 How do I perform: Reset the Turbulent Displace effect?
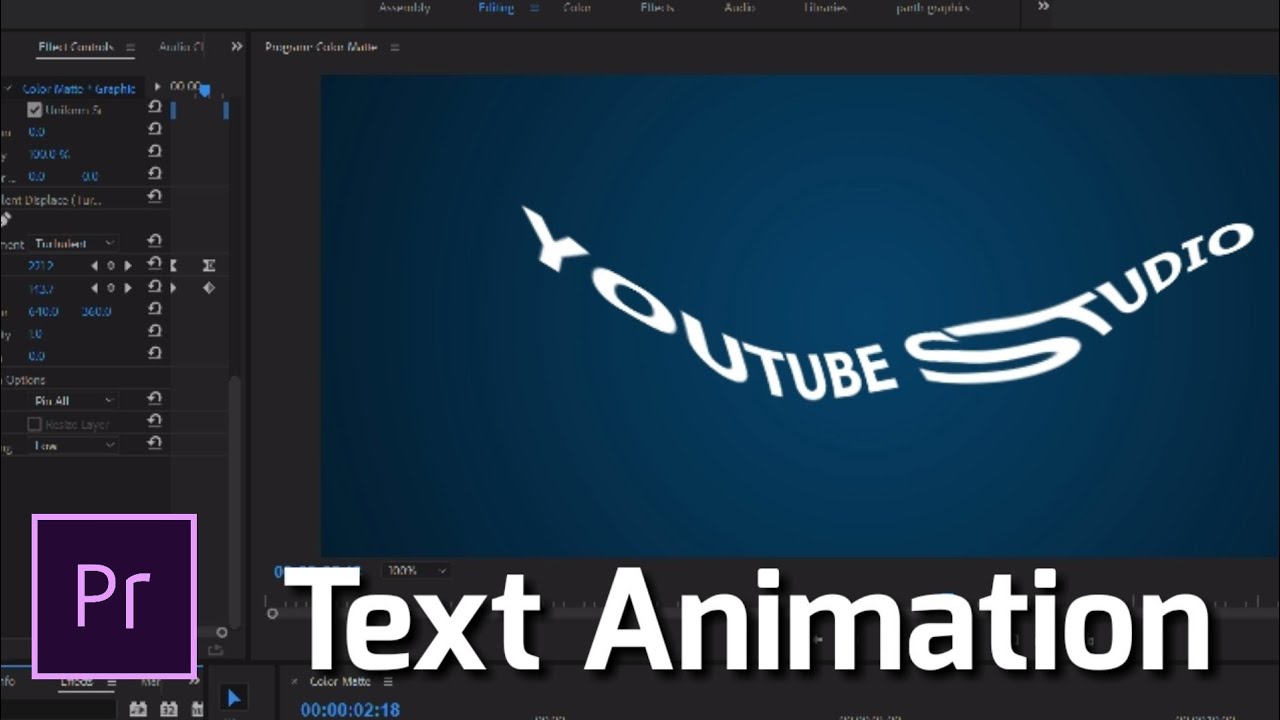click(155, 197)
